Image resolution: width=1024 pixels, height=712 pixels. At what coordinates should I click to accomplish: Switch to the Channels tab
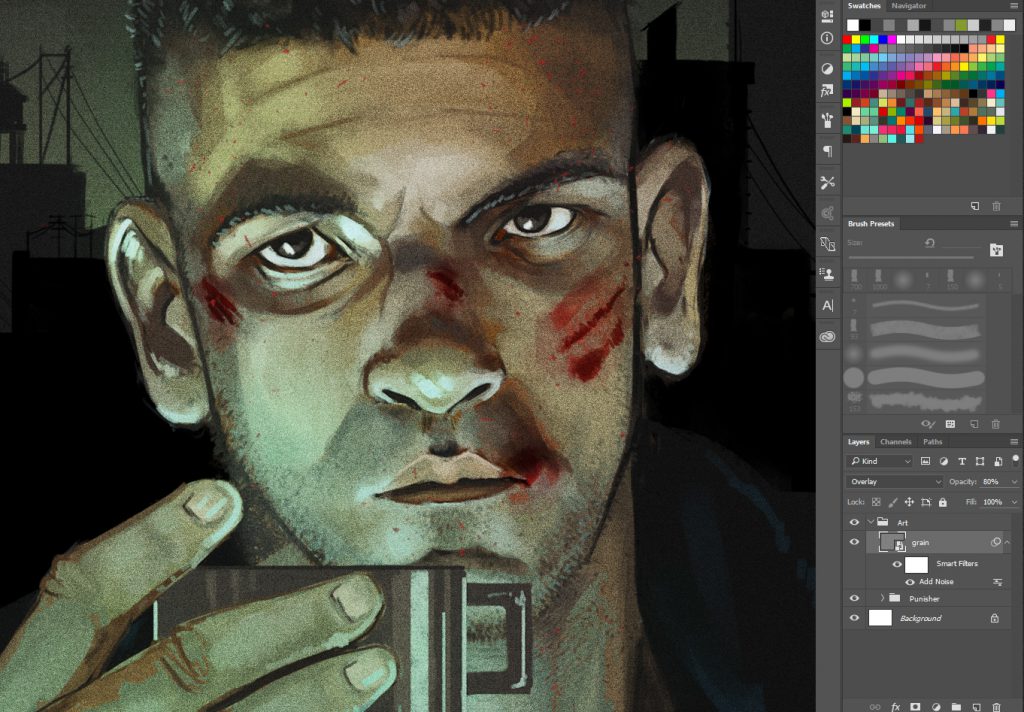click(894, 441)
